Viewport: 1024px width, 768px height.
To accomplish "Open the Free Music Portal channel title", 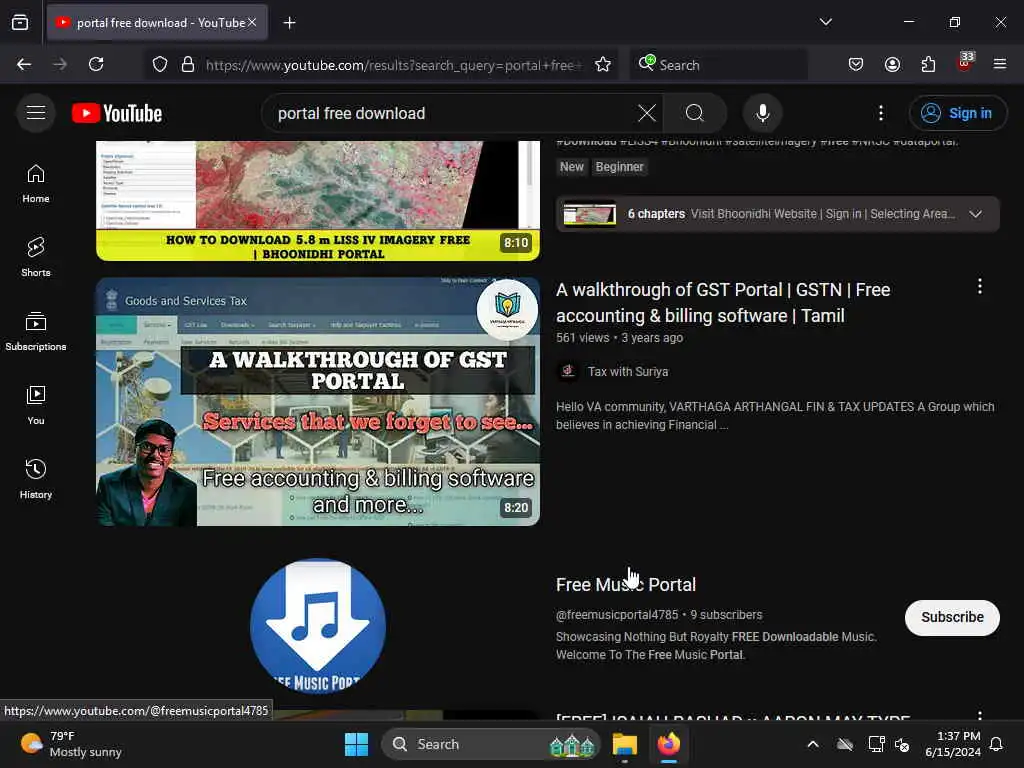I will [x=626, y=584].
